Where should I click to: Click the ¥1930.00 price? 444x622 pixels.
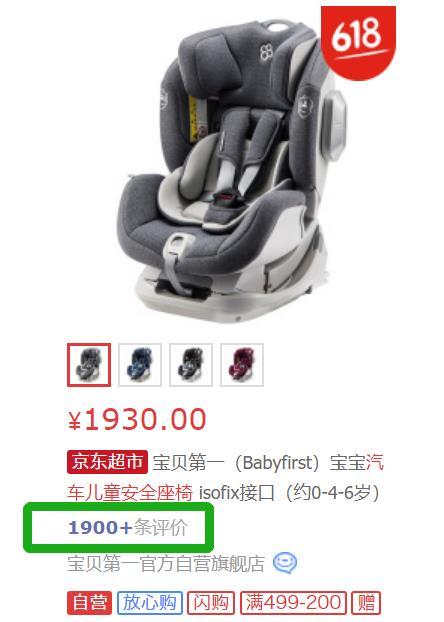point(137,420)
